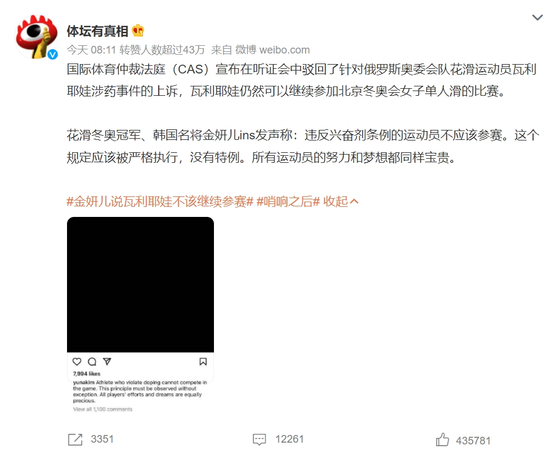Open the attached Instagram post image
This screenshot has width=559, height=455.
pyautogui.click(x=140, y=315)
